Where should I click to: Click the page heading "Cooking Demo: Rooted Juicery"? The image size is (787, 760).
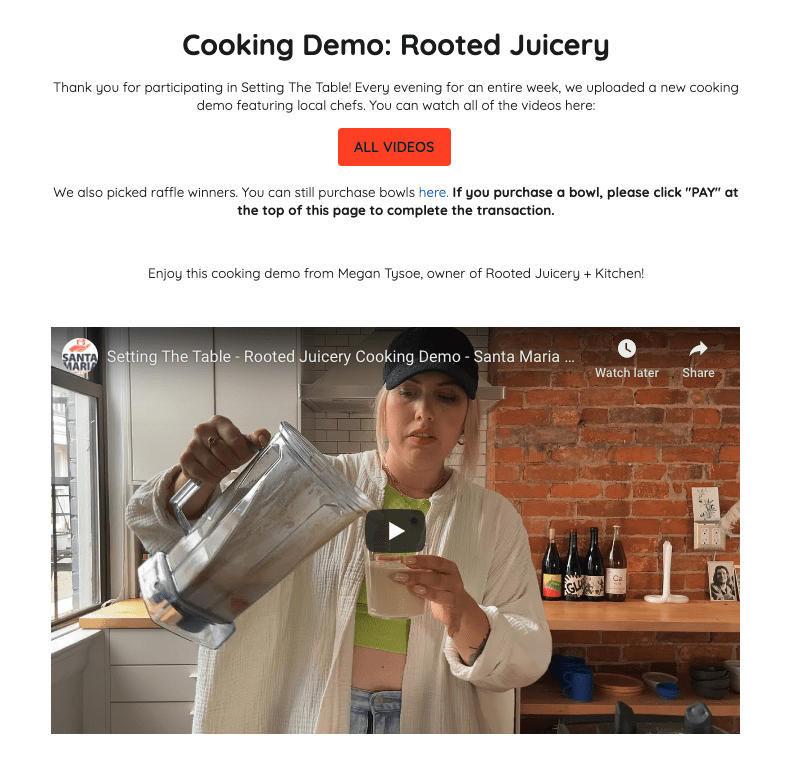point(396,46)
